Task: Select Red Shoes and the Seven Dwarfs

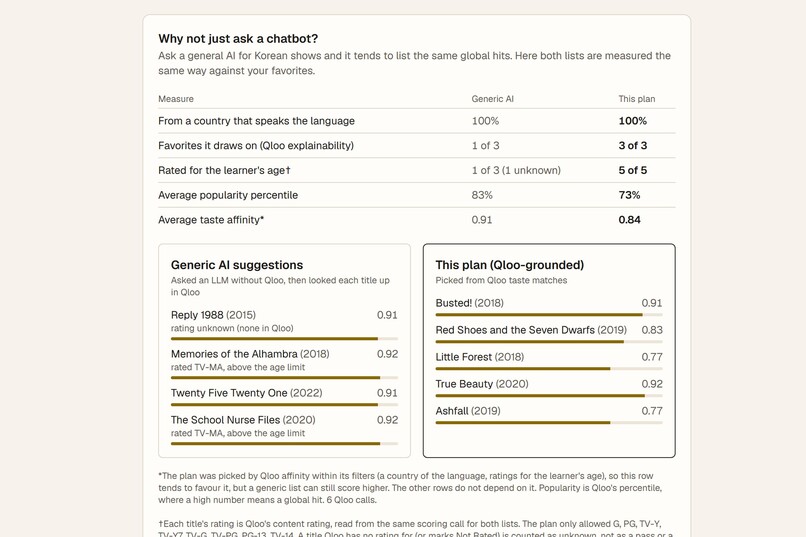Action: (531, 330)
